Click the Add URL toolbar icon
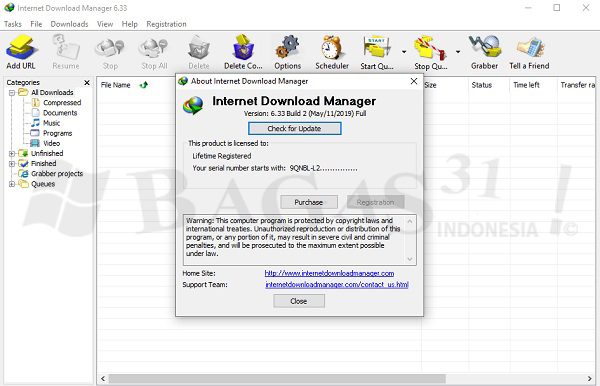The height and width of the screenshot is (386, 600). tap(21, 52)
